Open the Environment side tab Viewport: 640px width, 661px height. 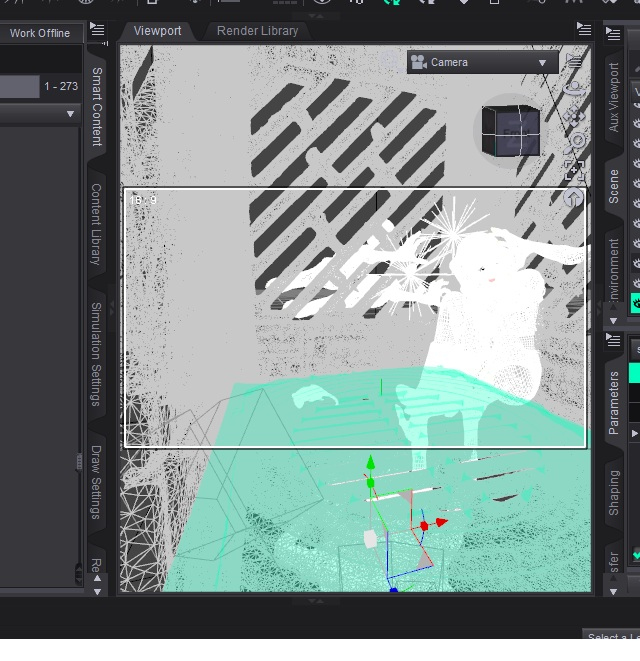(613, 270)
